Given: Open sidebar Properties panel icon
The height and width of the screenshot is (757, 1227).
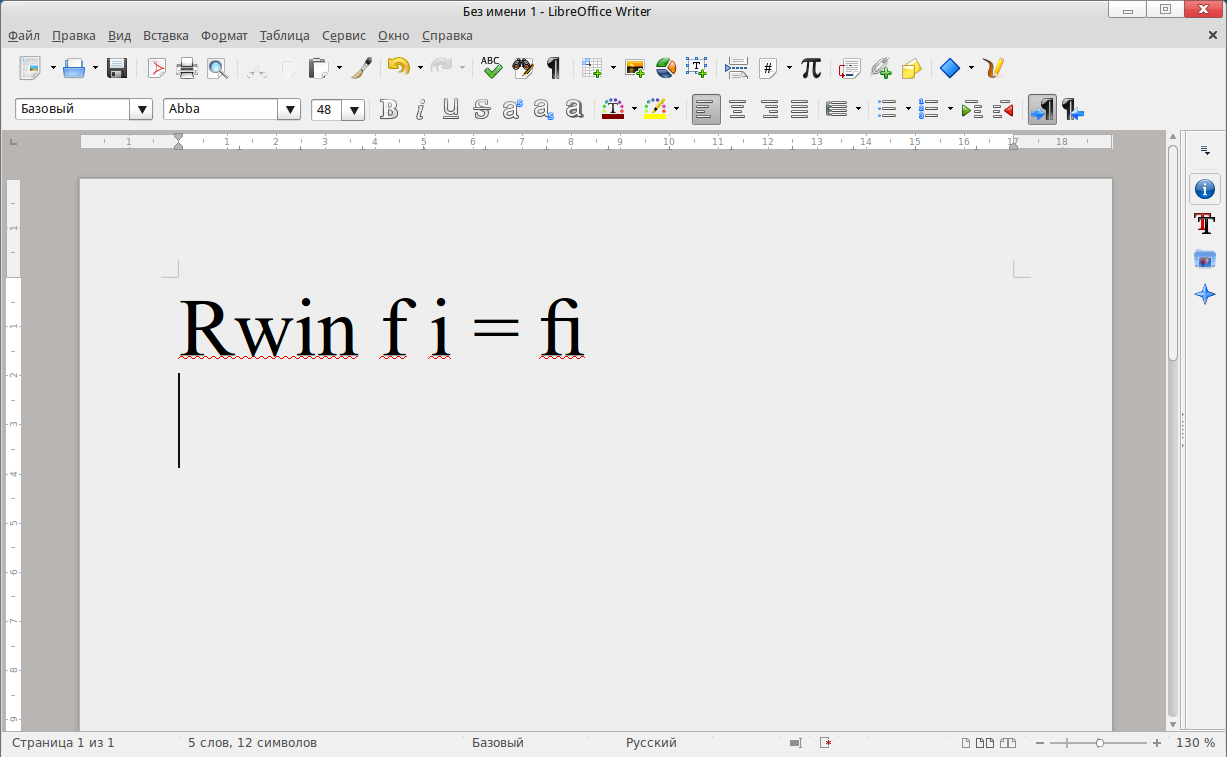Looking at the screenshot, I should coord(1205,189).
